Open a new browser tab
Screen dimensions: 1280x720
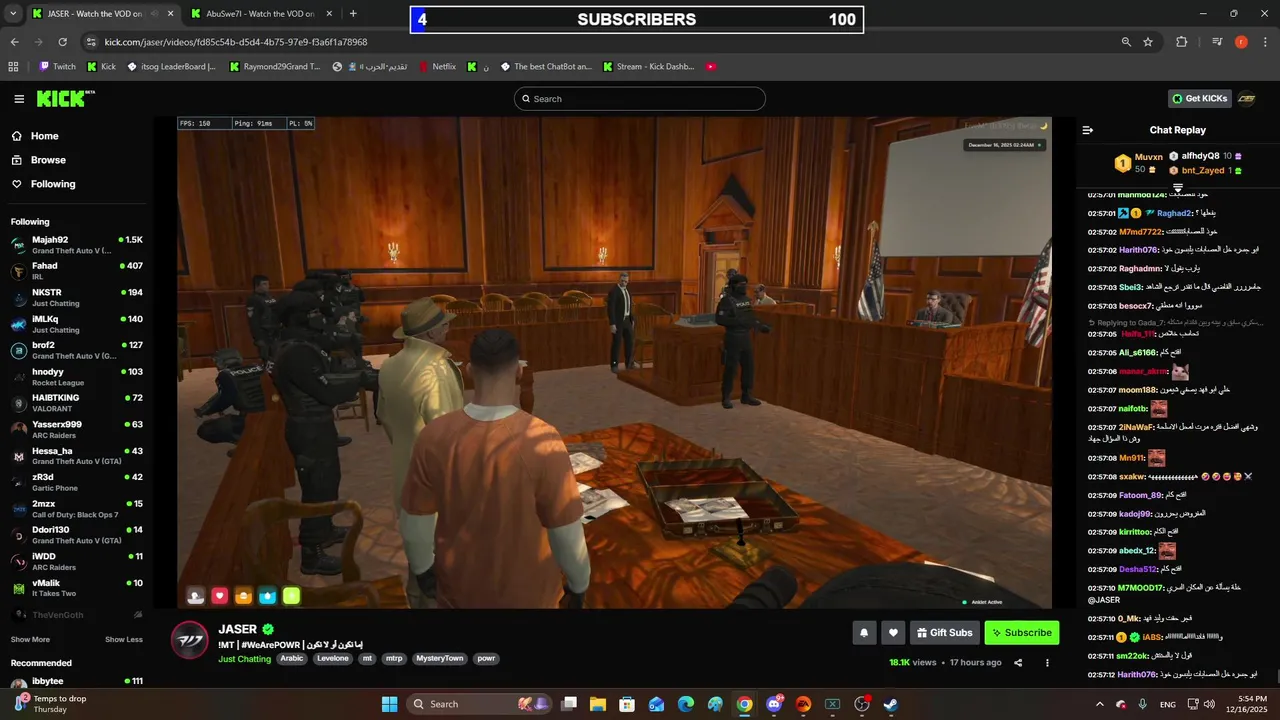pyautogui.click(x=353, y=14)
